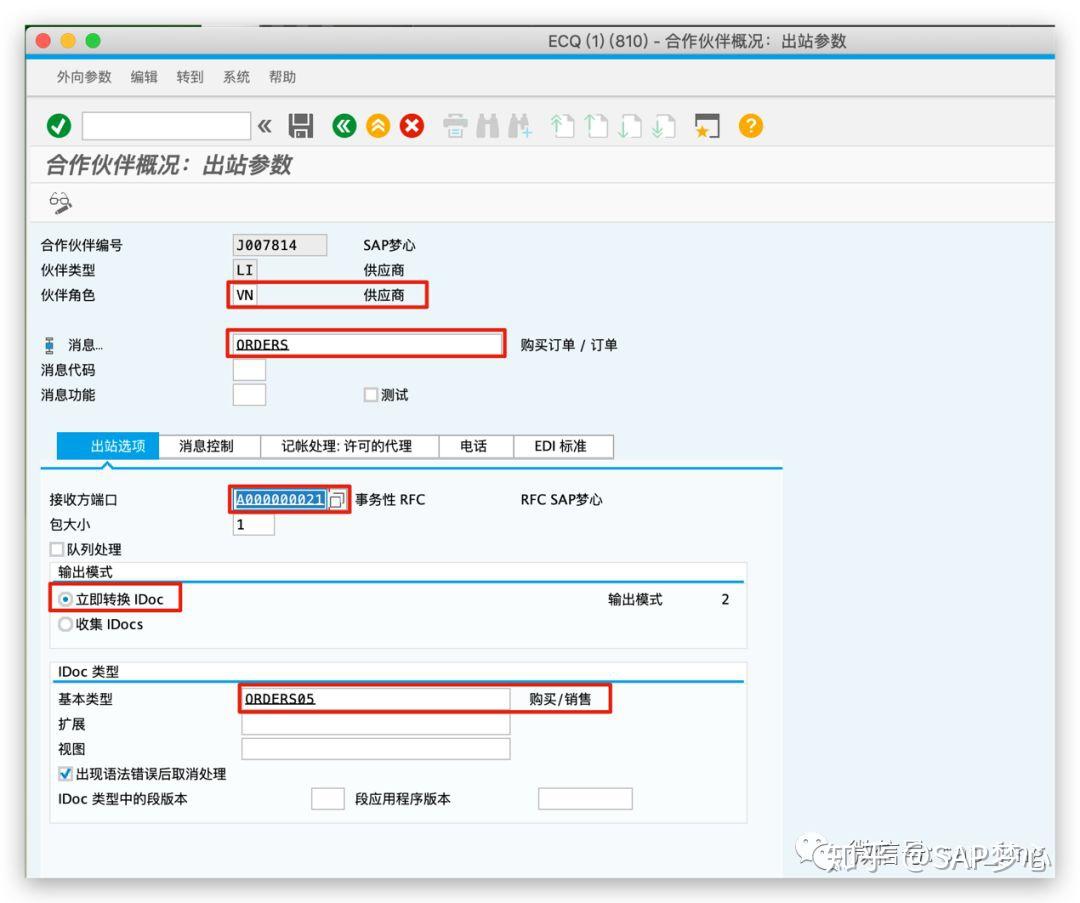Viewport: 1080px width, 903px height.
Task: Click the message type icon beside 消息
Action: 49,344
